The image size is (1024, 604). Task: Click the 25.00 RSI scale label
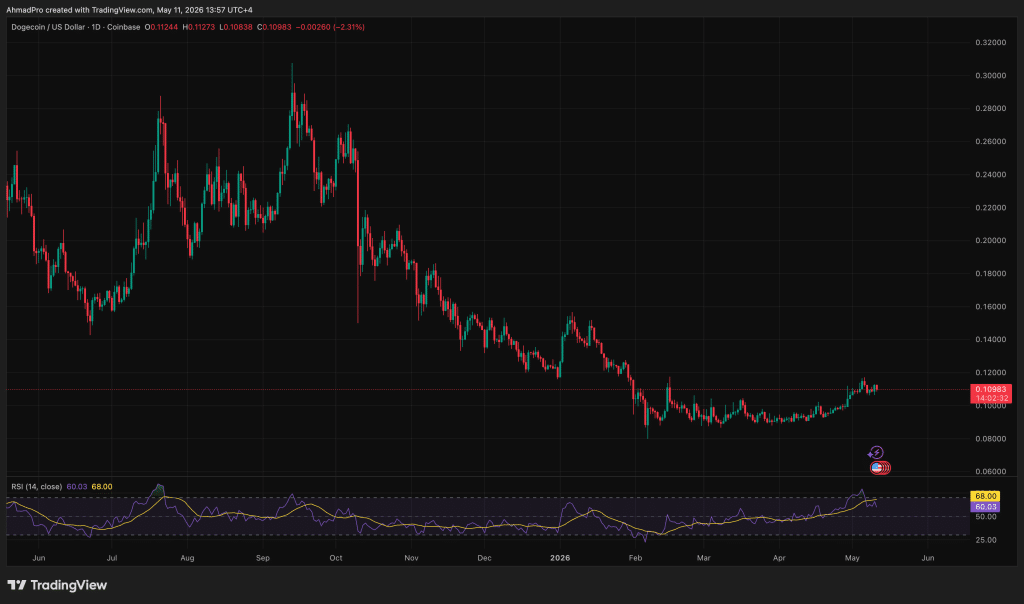(x=986, y=540)
